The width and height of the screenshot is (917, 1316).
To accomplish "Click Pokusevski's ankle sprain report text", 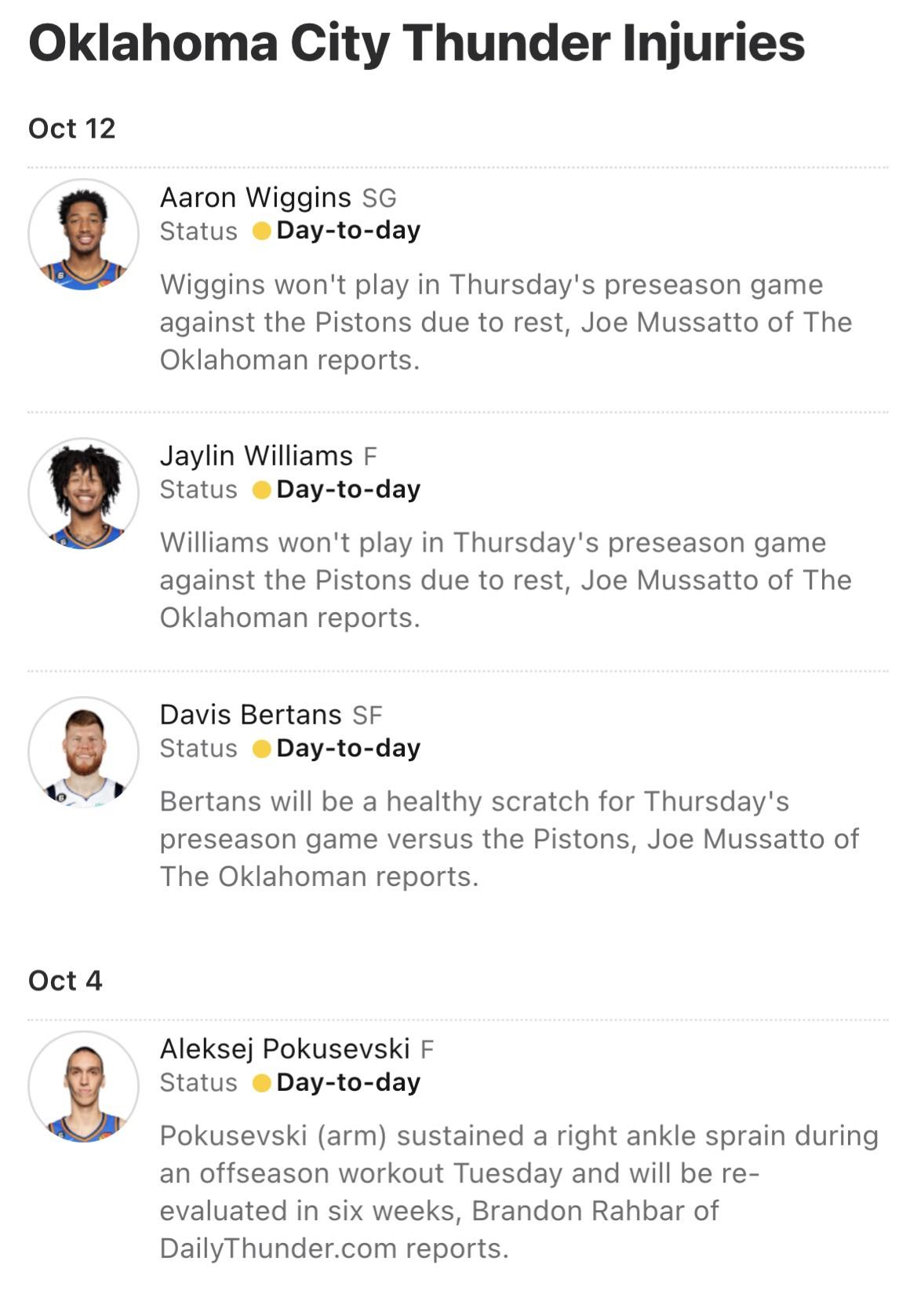I will (x=518, y=1192).
